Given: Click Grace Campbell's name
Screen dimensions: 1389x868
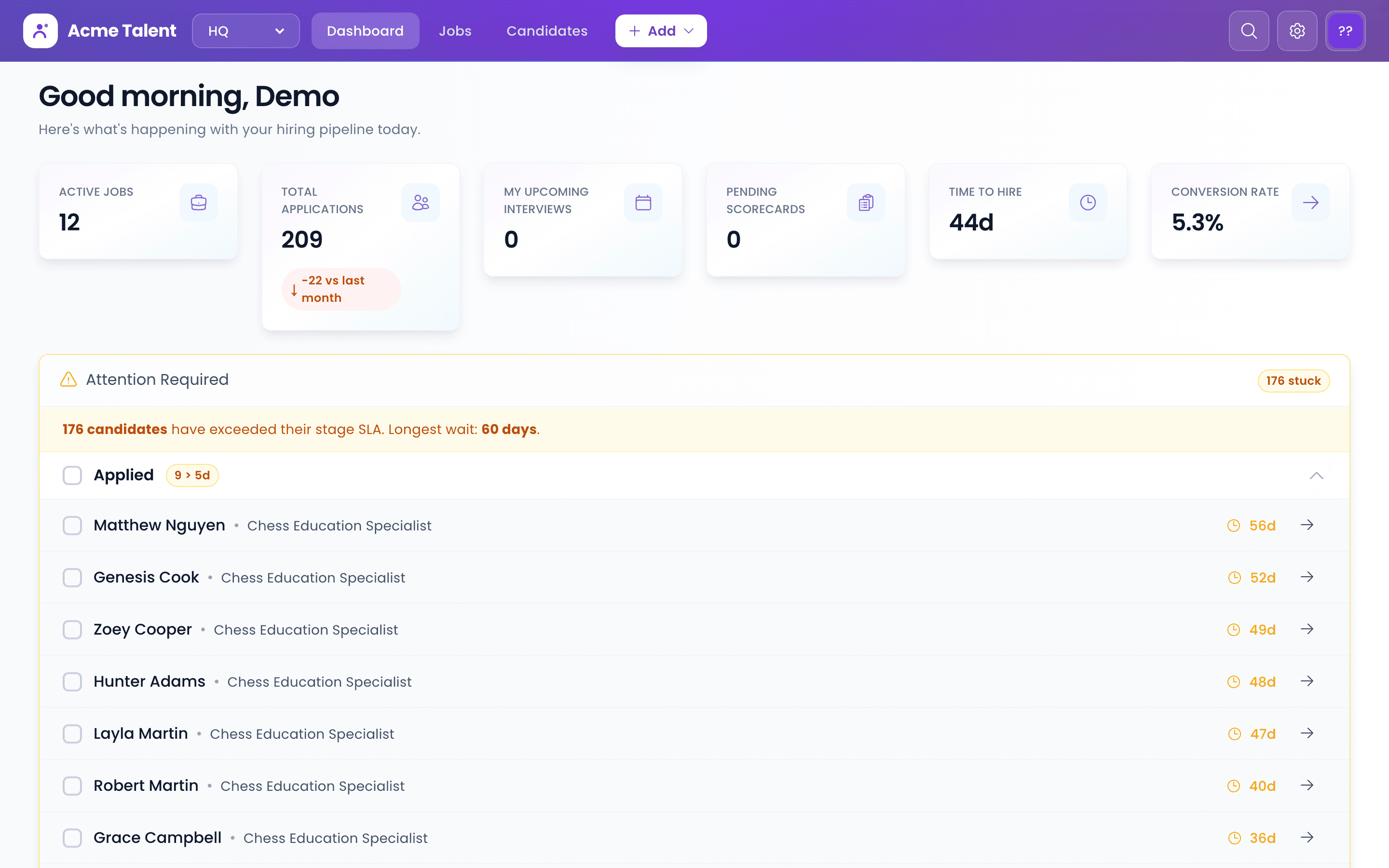Looking at the screenshot, I should 157,838.
